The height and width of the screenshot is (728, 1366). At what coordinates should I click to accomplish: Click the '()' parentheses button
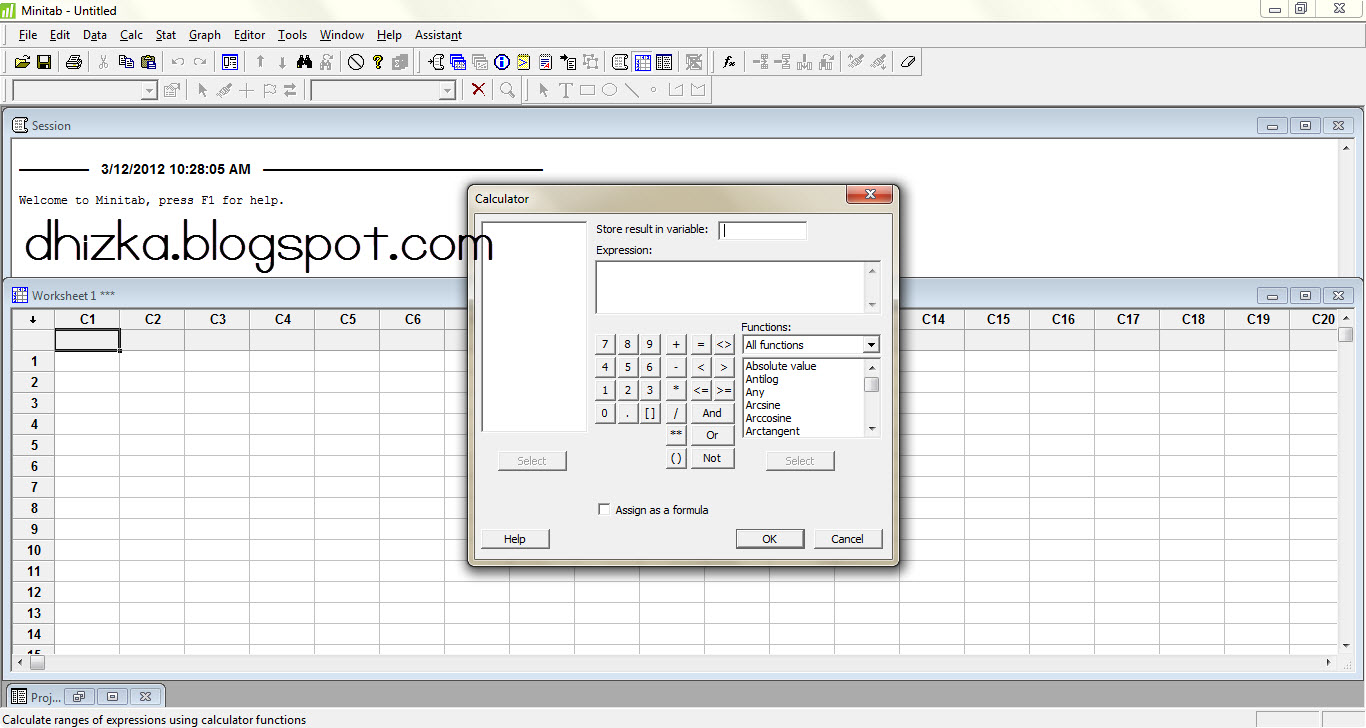click(x=676, y=458)
